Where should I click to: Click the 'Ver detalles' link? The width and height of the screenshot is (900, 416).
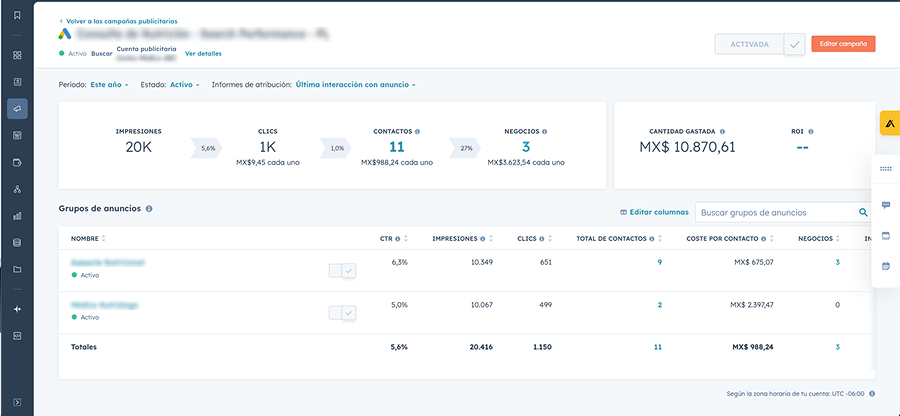coord(203,54)
